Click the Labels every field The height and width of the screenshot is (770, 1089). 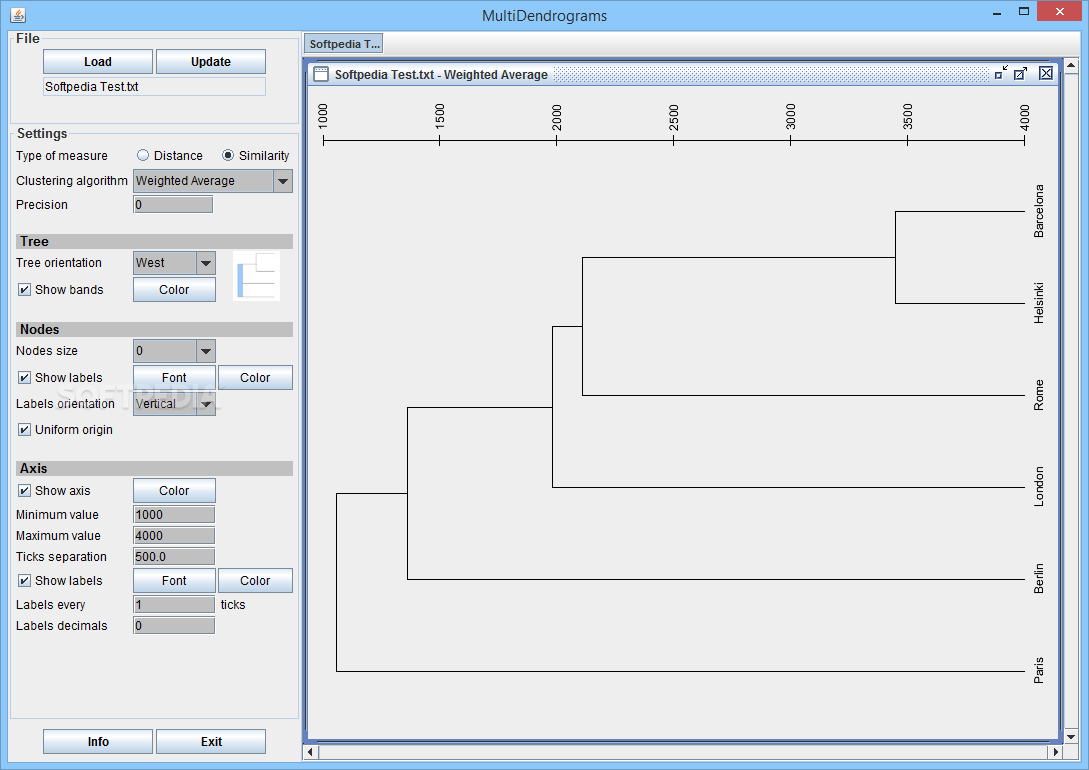point(174,605)
